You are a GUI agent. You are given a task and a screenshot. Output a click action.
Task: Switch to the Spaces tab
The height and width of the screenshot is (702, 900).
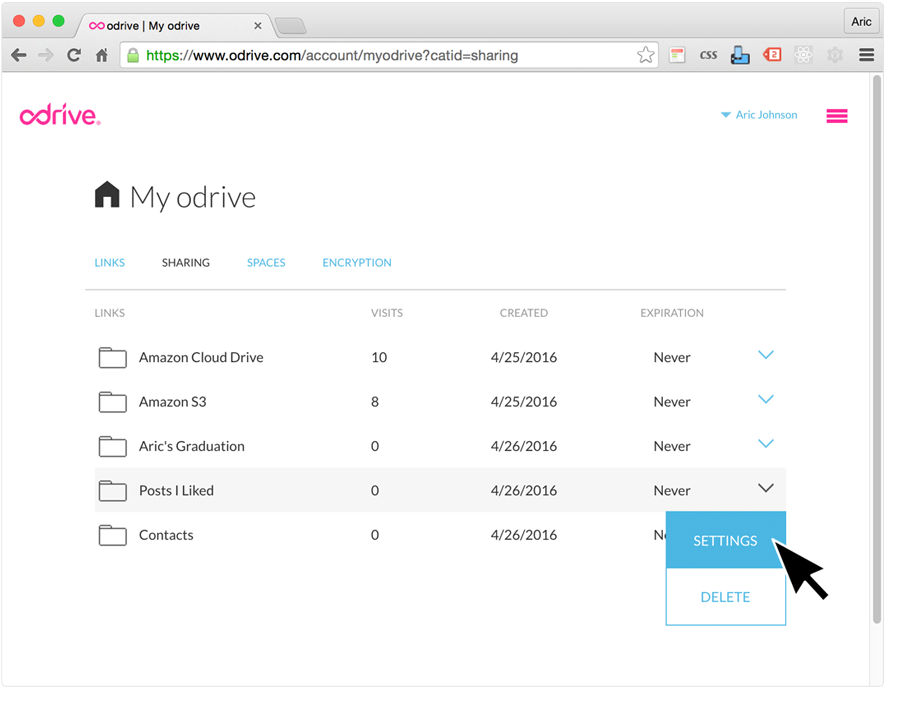(x=266, y=263)
